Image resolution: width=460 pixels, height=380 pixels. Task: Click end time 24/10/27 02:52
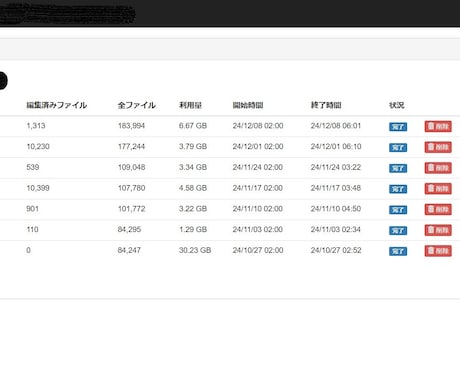click(336, 250)
